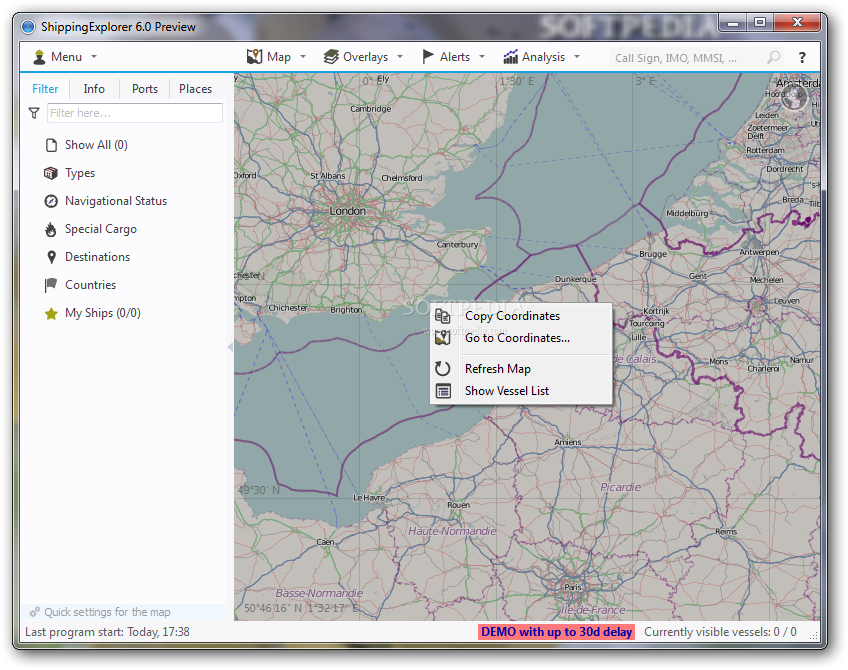Expand the Overlays dropdown arrow
The height and width of the screenshot is (670, 848).
pyautogui.click(x=400, y=57)
